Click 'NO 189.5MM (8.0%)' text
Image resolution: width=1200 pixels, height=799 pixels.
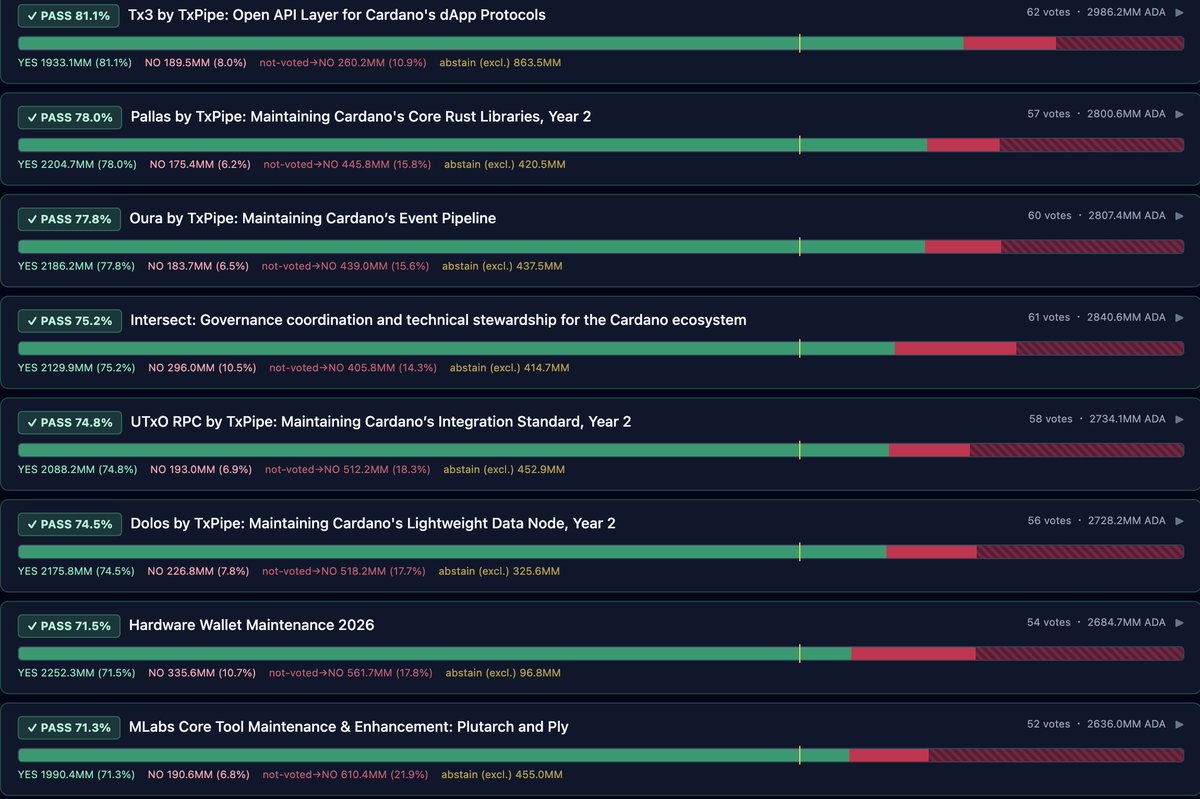[195, 63]
